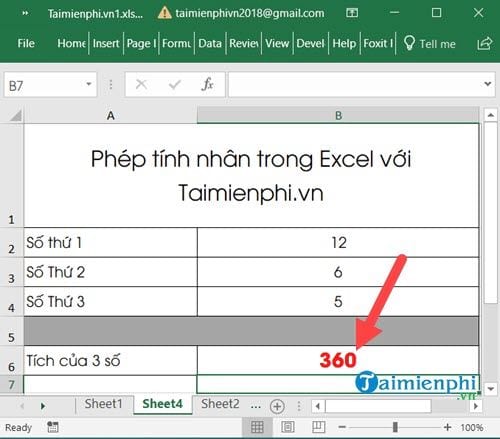Add a new sheet with plus icon
Screen dimensions: 500x439
[x=277, y=406]
